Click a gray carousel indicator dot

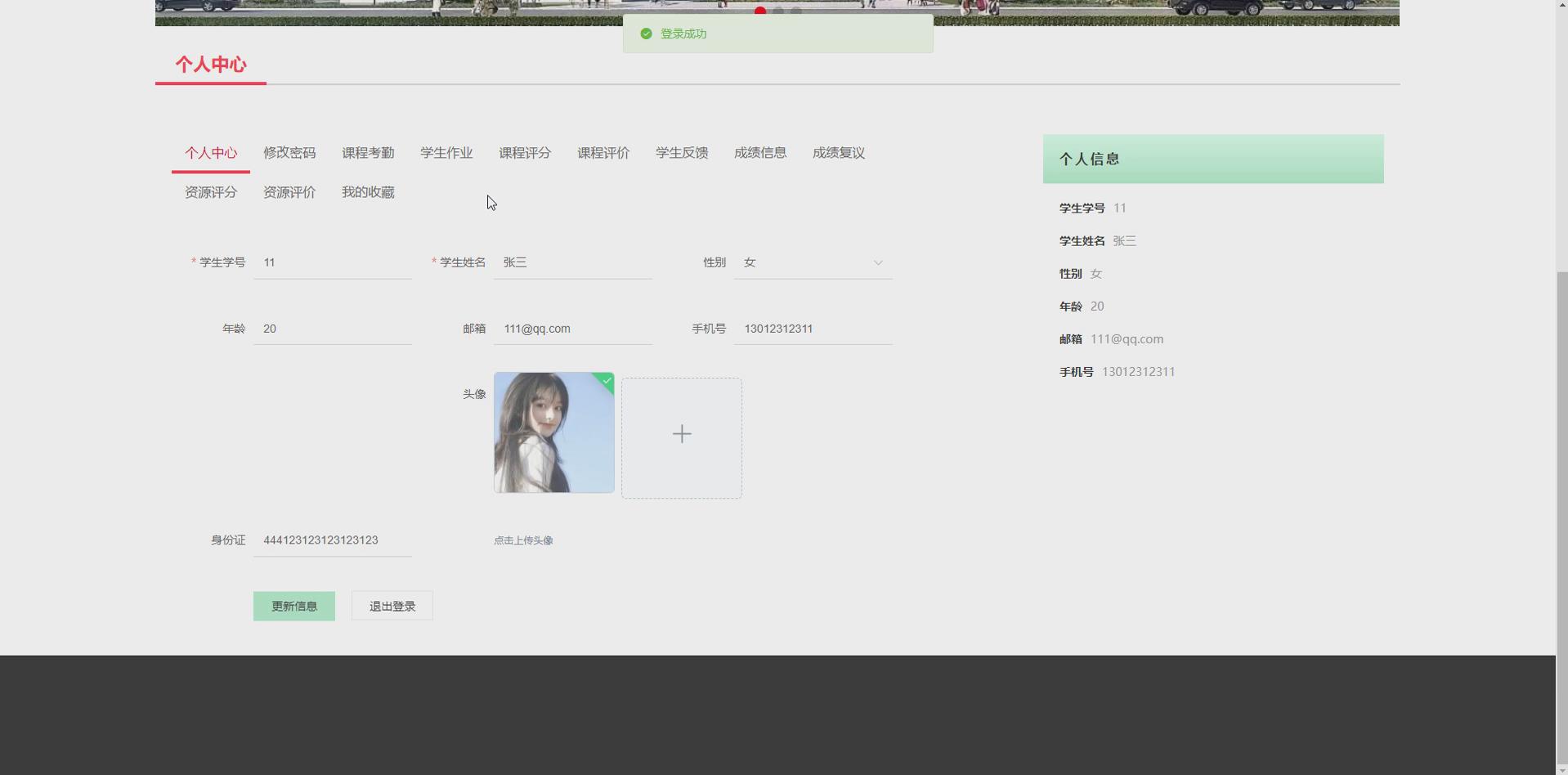[x=779, y=11]
